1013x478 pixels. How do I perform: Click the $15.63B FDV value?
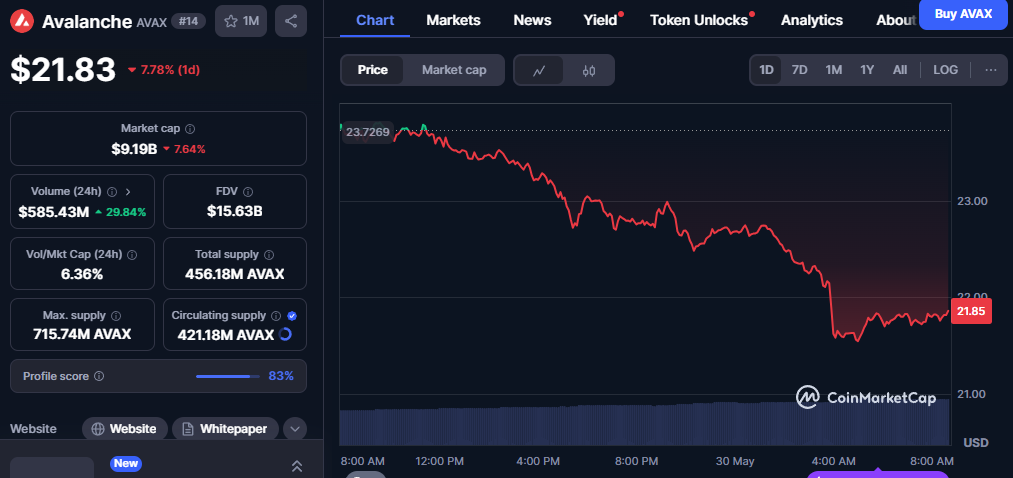coord(235,211)
